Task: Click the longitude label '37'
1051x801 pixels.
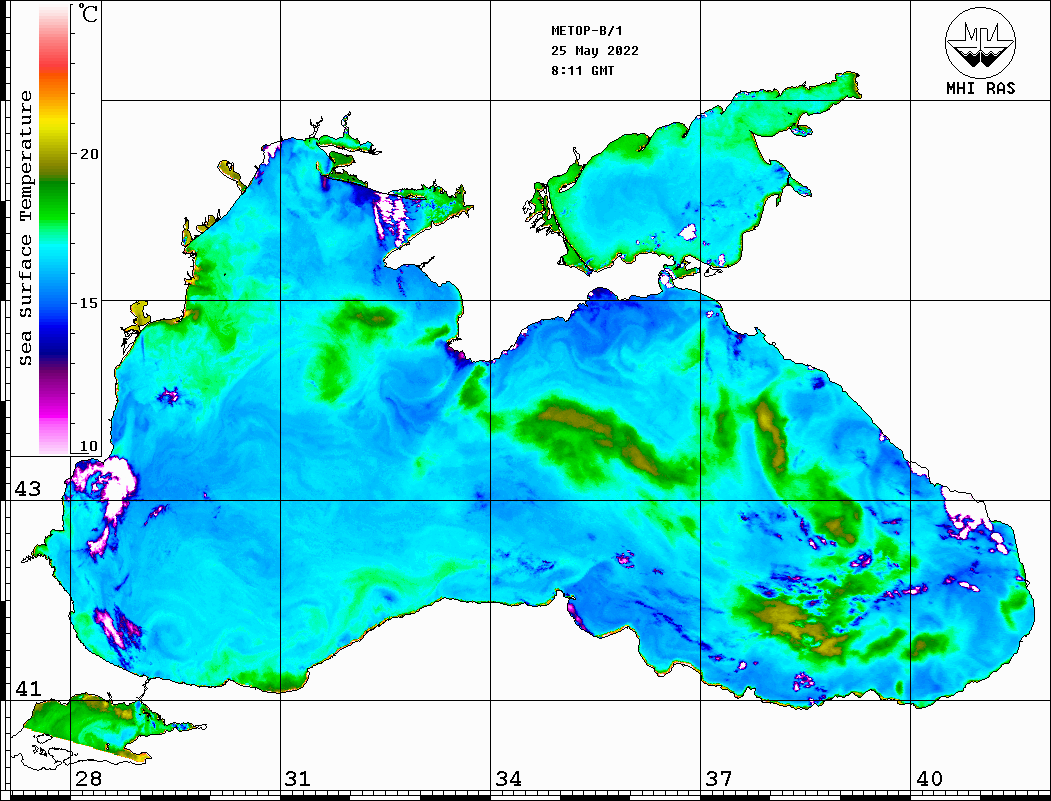Action: coord(719,779)
